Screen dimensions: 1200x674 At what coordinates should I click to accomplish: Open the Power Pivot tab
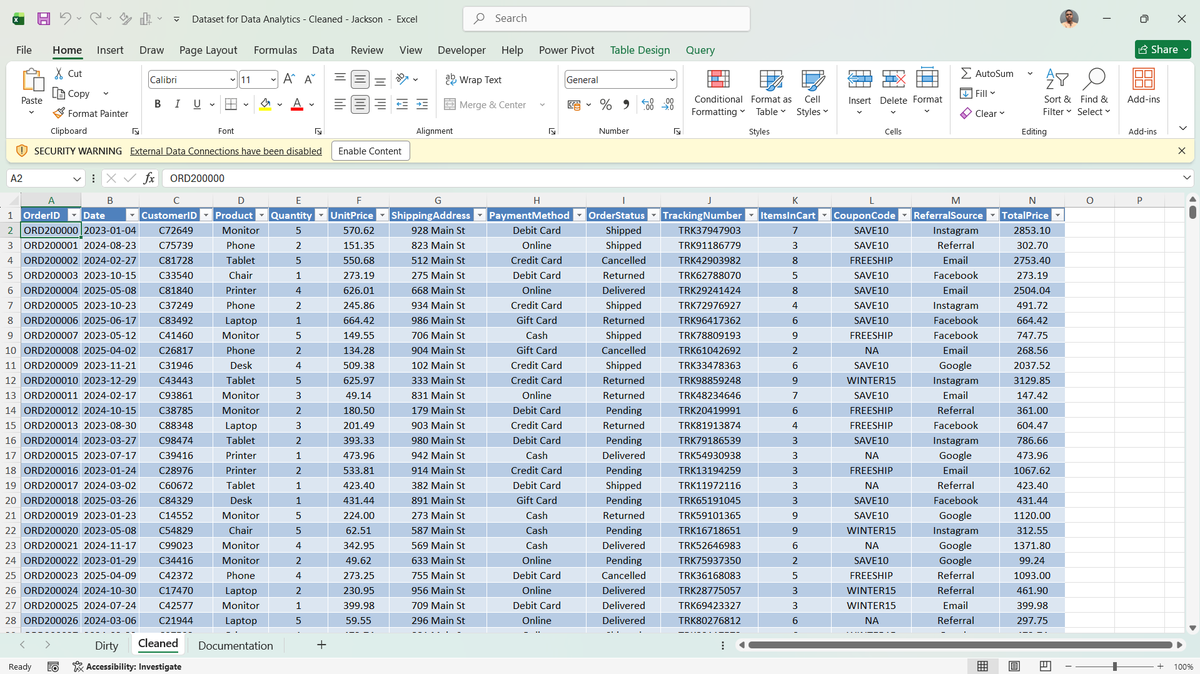click(567, 50)
